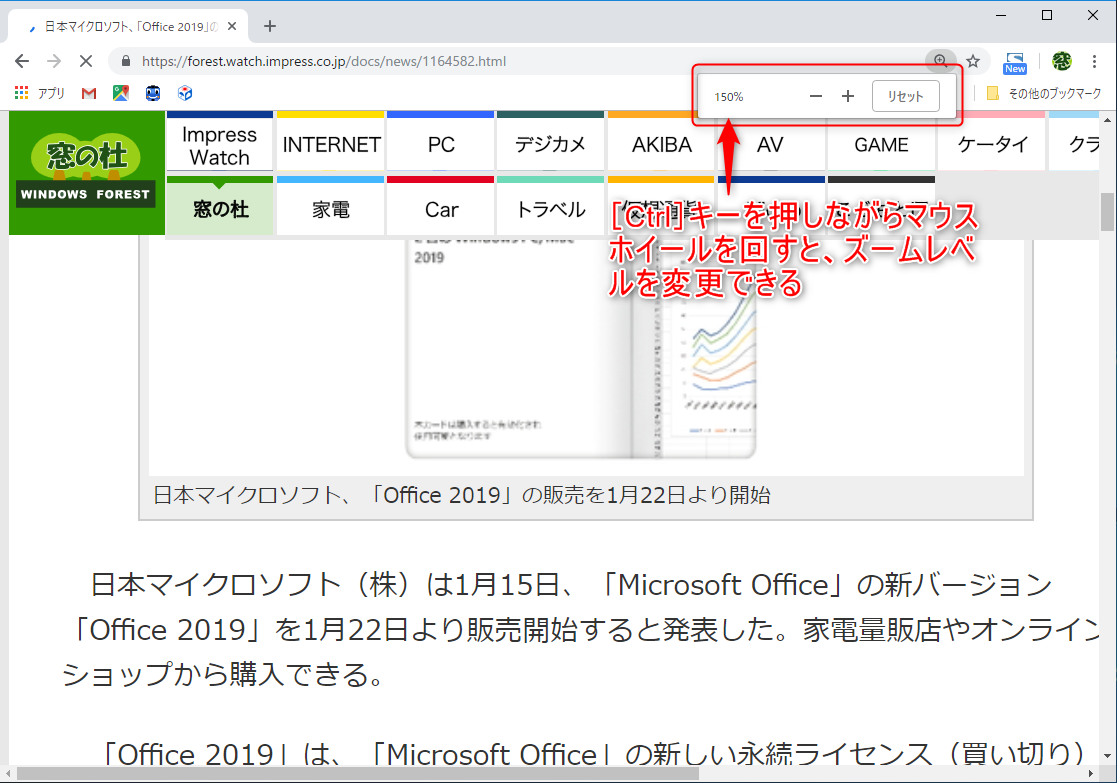Screen dimensions: 1117x783
Task: Increase zoom with the plus stepper
Action: 847,96
